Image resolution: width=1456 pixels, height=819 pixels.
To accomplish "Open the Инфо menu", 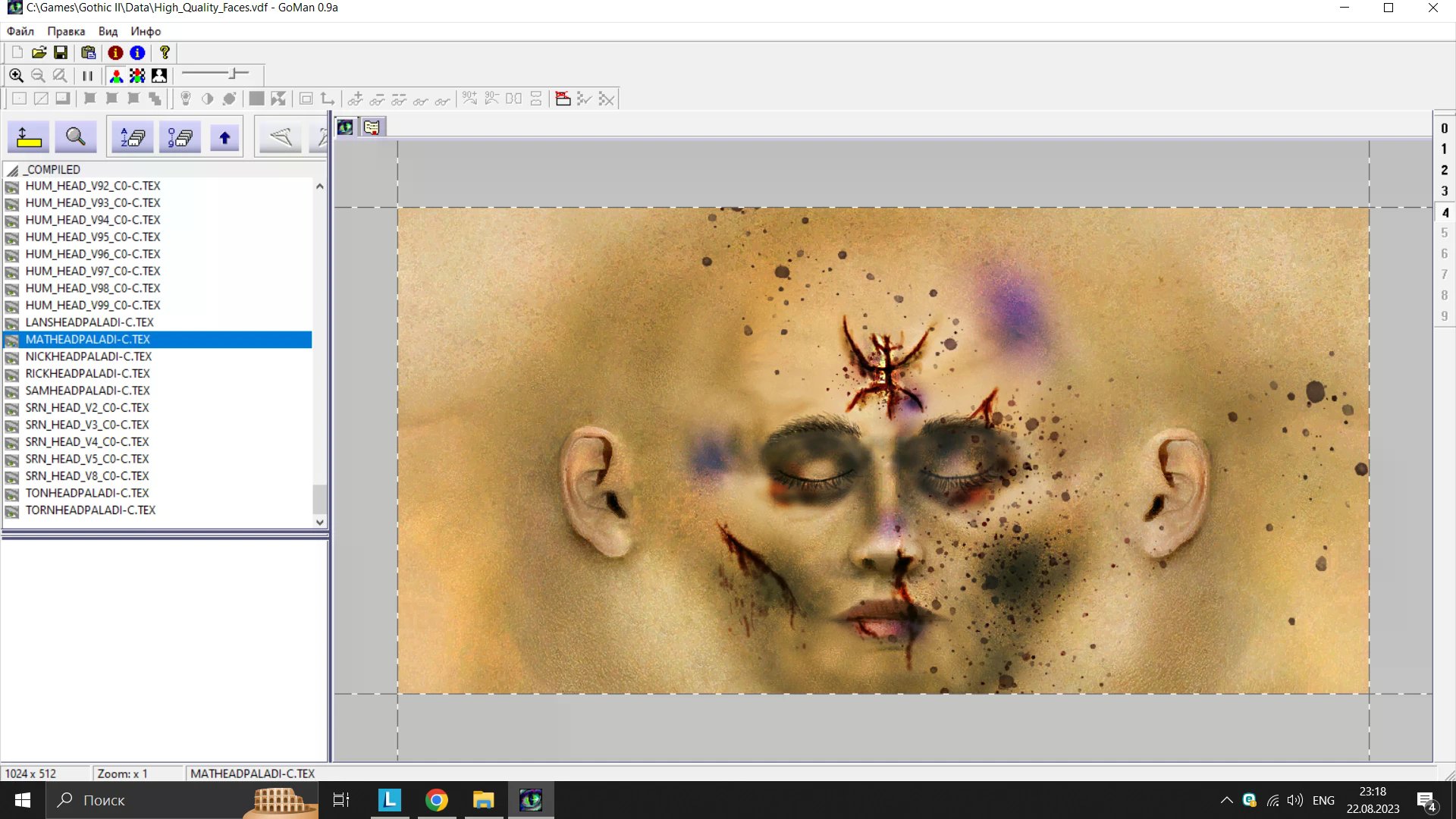I will coord(146,31).
